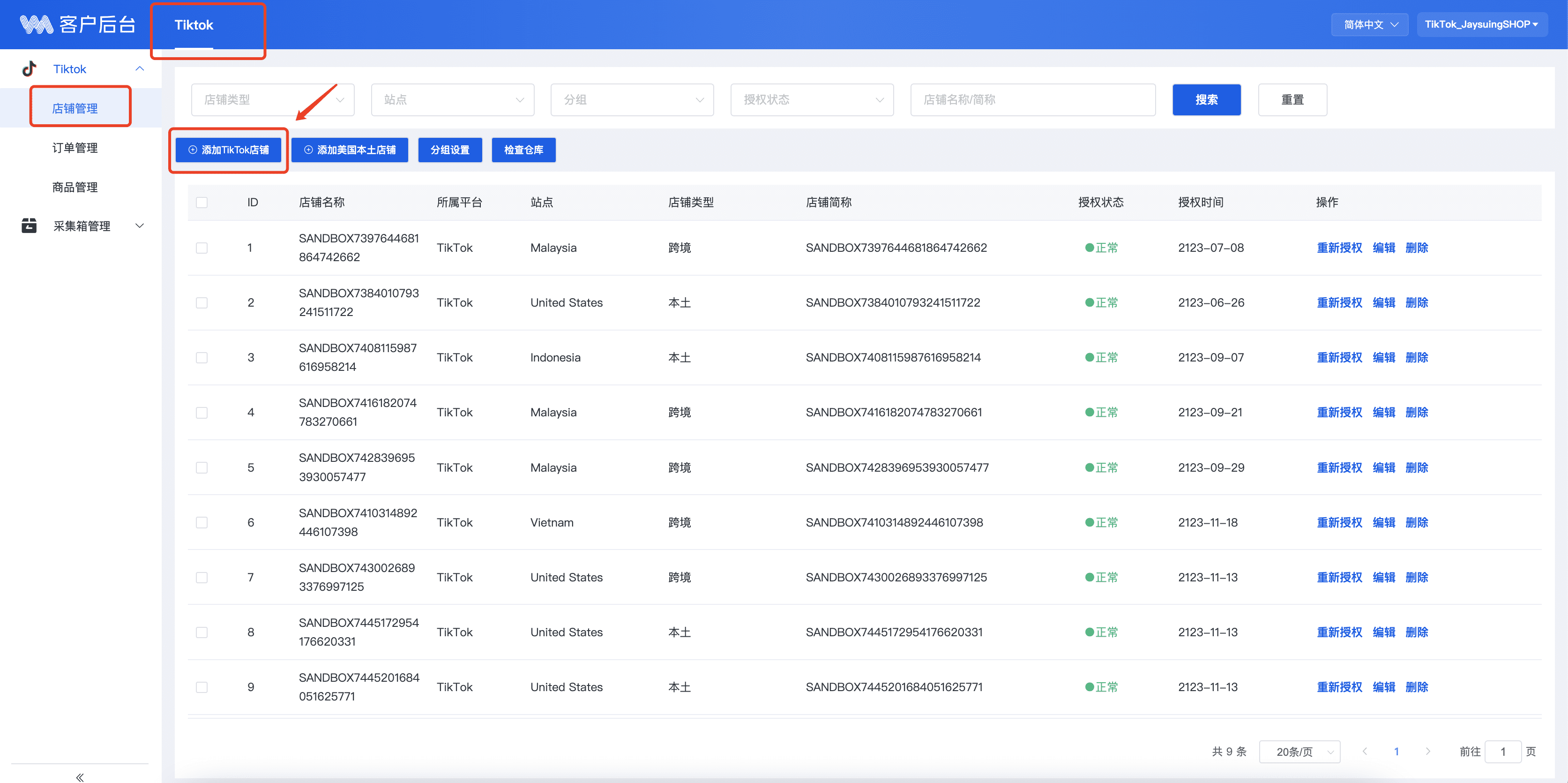Go to next page arrow
This screenshot has height=783, width=1568.
[1428, 751]
